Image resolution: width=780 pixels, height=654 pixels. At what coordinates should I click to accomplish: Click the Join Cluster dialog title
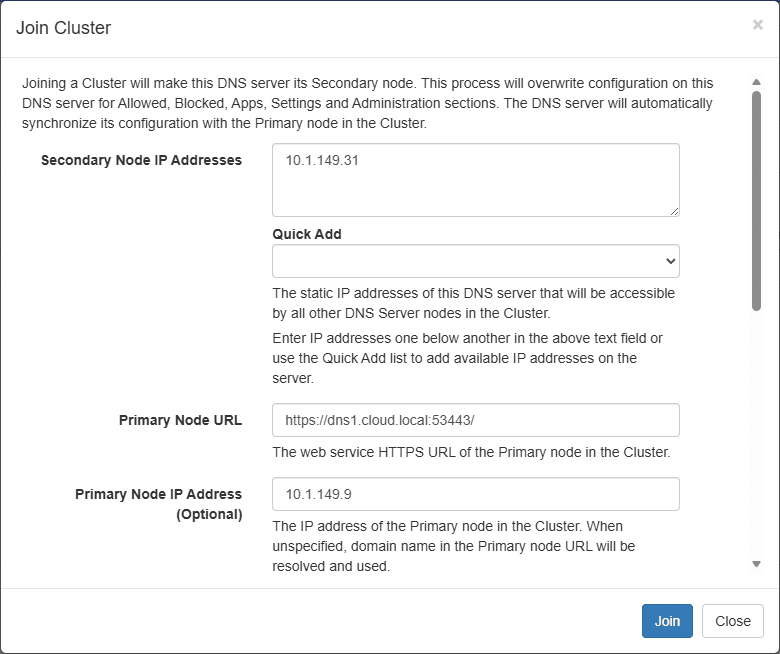coord(64,28)
